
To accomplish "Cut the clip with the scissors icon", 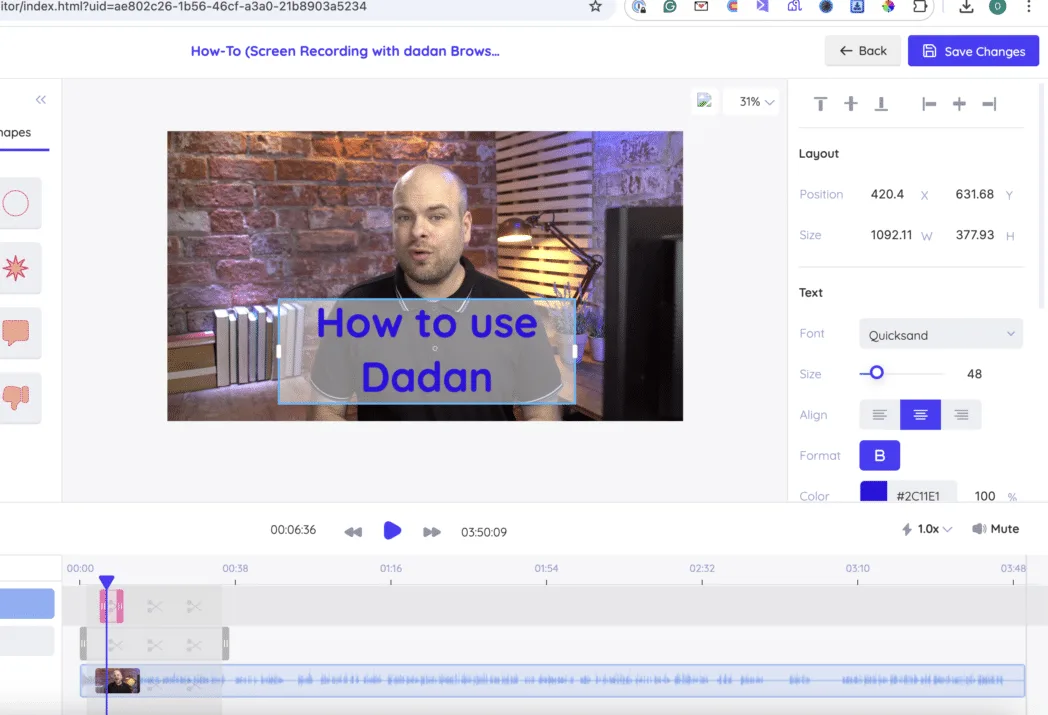I will point(154,606).
